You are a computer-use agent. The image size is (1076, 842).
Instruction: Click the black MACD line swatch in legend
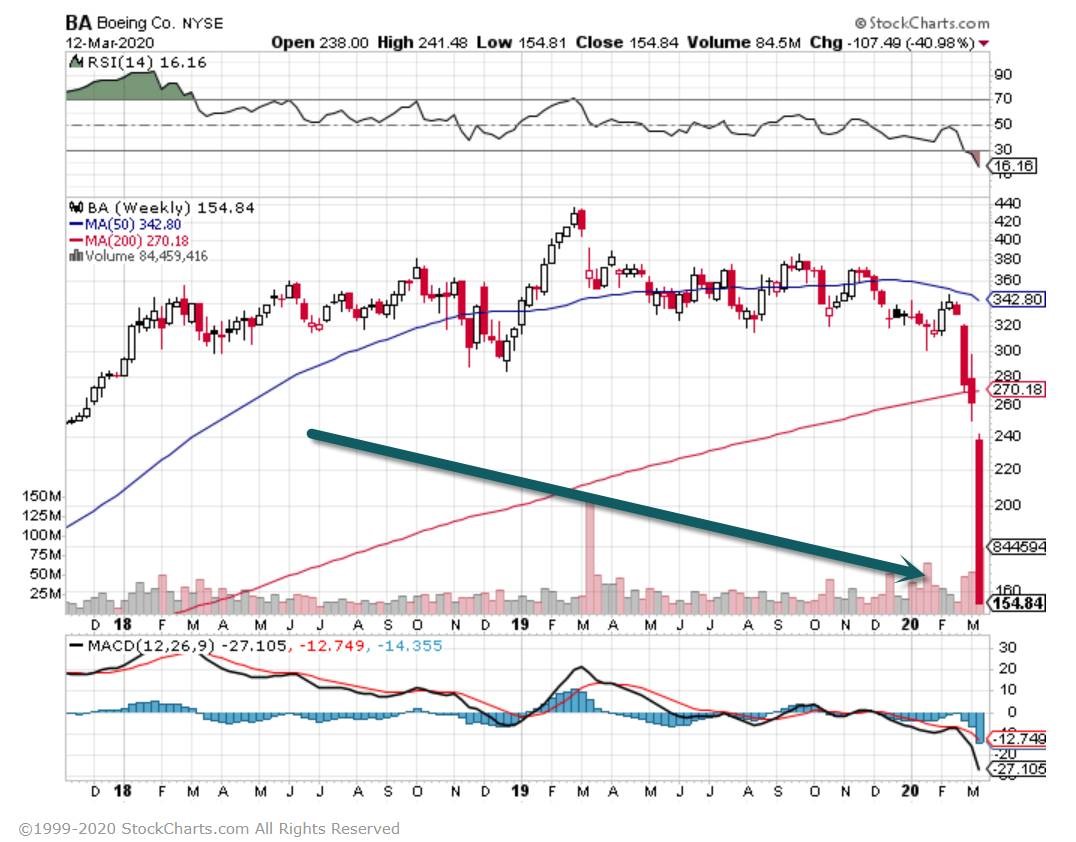pyautogui.click(x=76, y=646)
